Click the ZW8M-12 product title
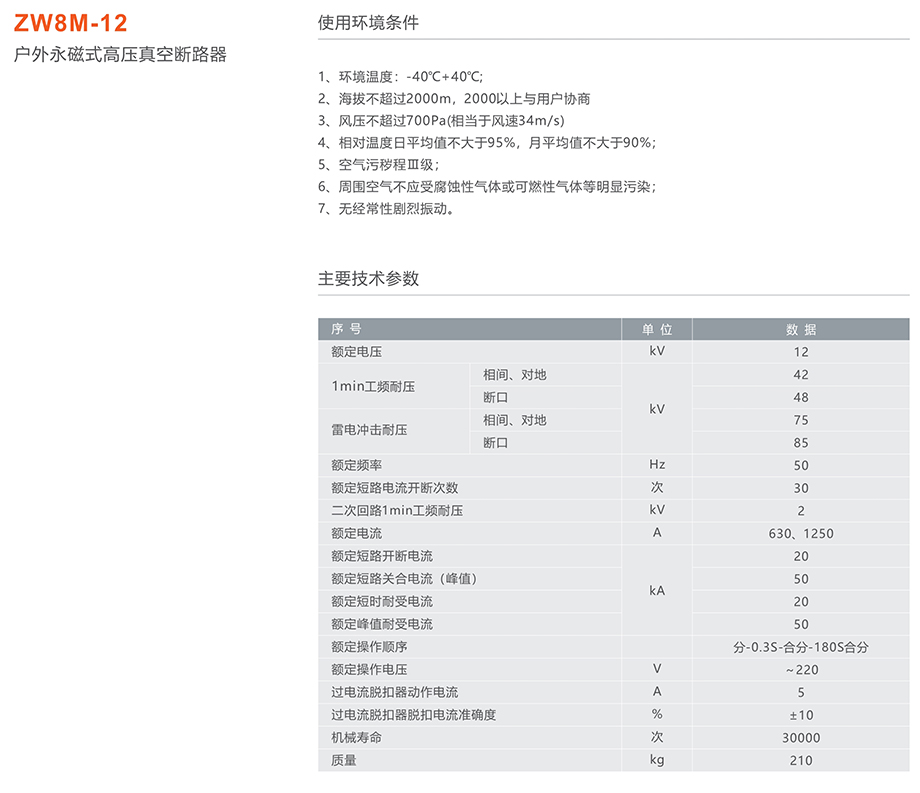Screen dimensions: 920x793 [x=71, y=22]
